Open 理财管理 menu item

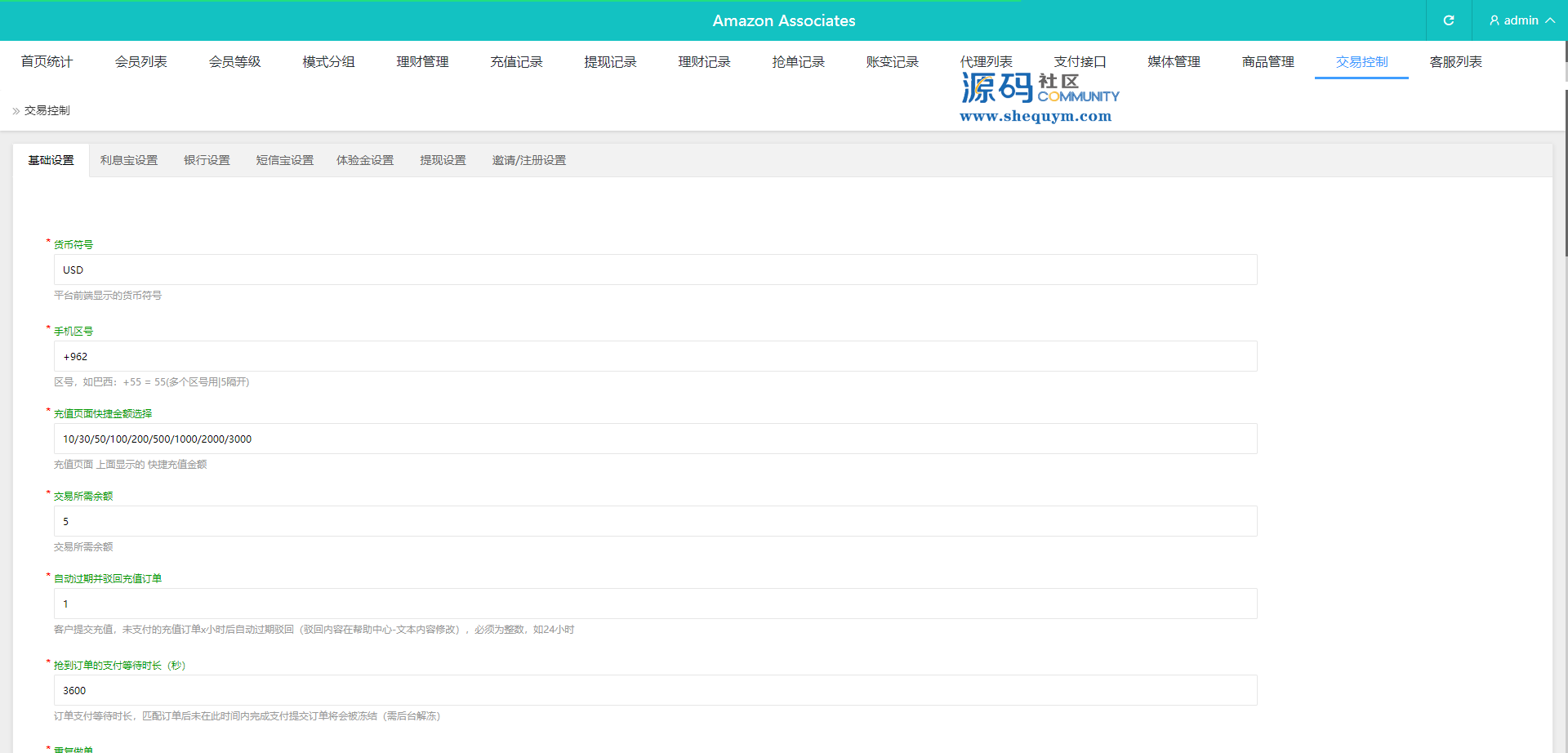(x=422, y=62)
